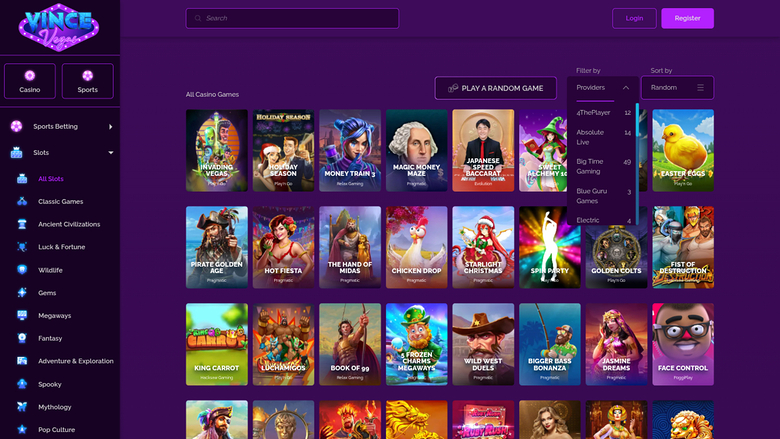Open Magic Money Maze game tile
Screen dimensions: 780x439
click(417, 151)
